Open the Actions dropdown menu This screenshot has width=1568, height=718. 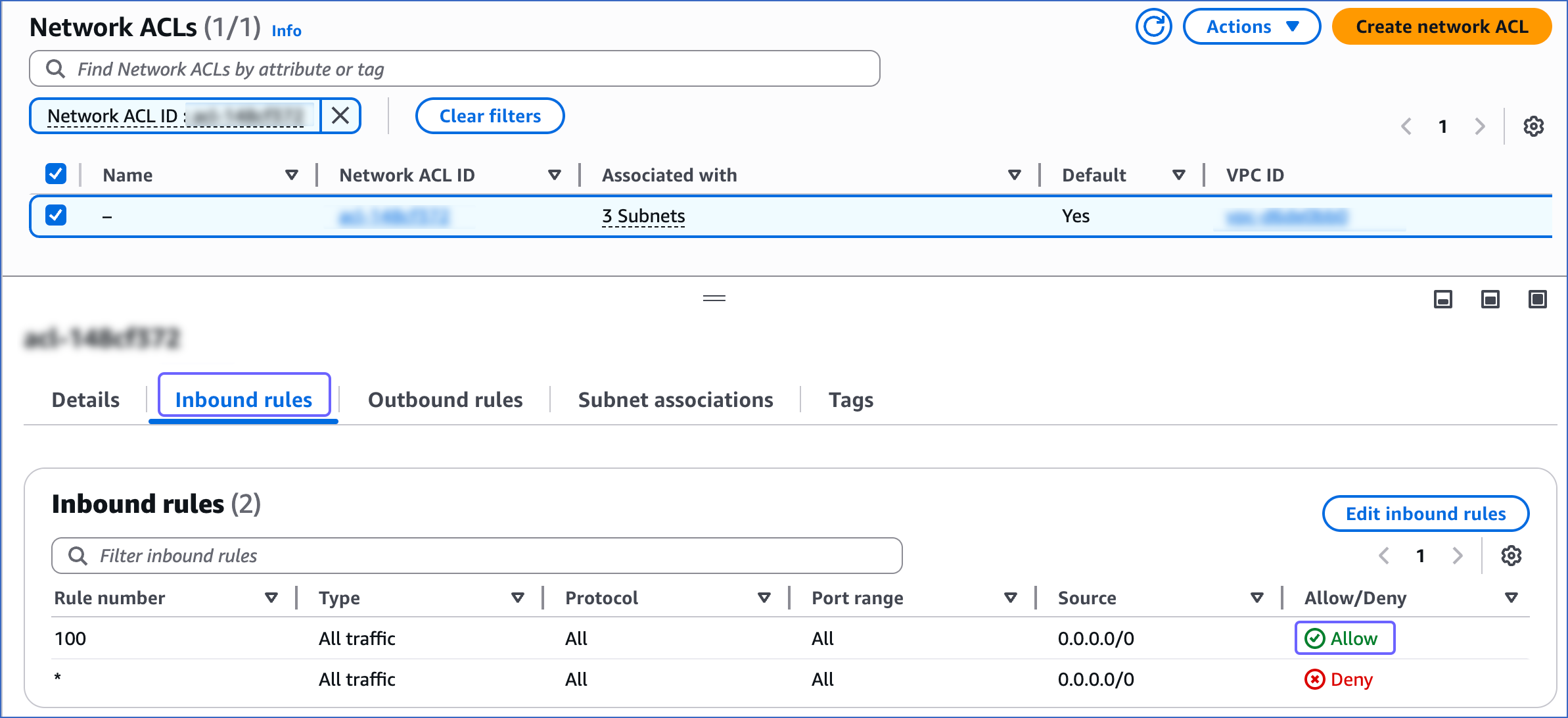click(1252, 27)
